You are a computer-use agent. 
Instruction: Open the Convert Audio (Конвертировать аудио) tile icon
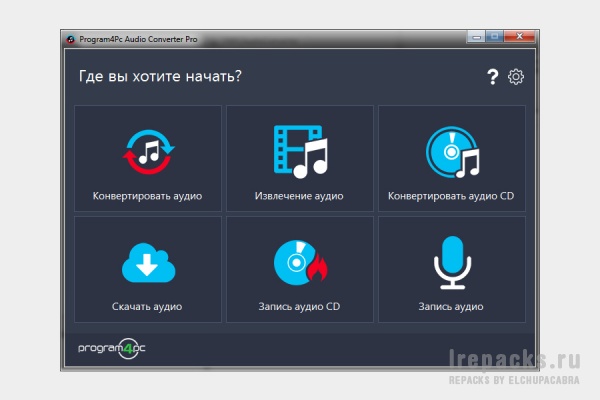click(x=148, y=152)
